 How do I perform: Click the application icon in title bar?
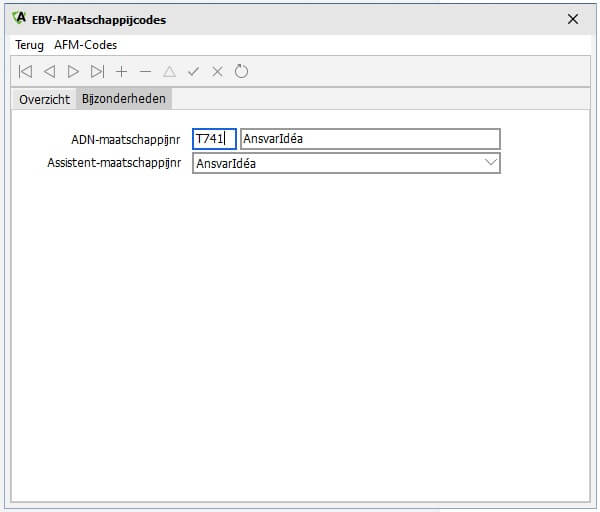coord(18,18)
